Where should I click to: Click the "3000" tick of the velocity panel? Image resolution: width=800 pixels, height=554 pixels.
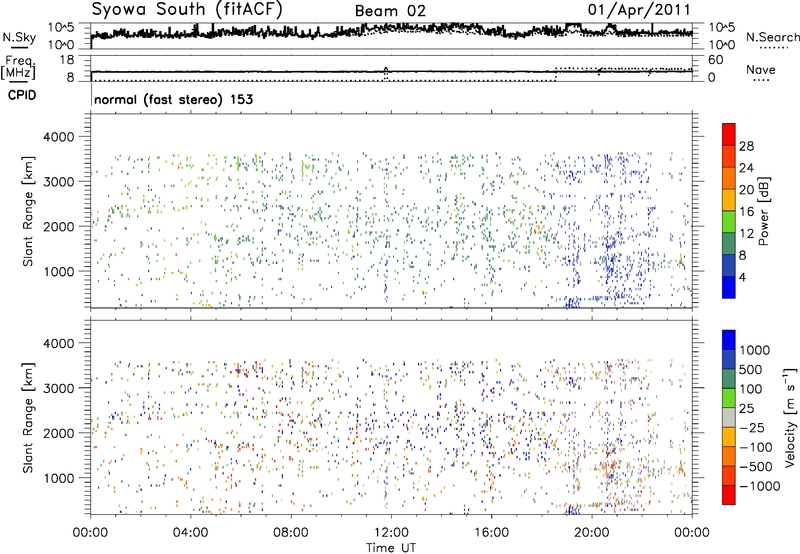click(59, 388)
